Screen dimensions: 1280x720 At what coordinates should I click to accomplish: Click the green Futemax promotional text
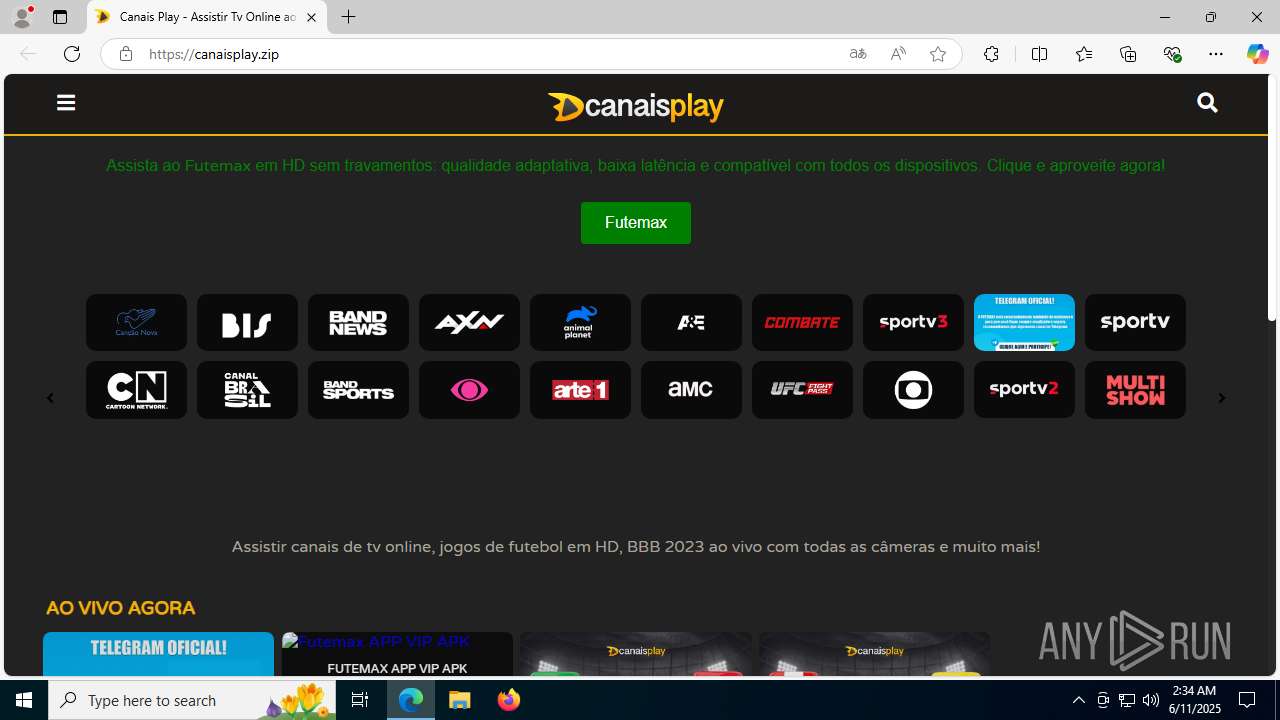click(635, 165)
